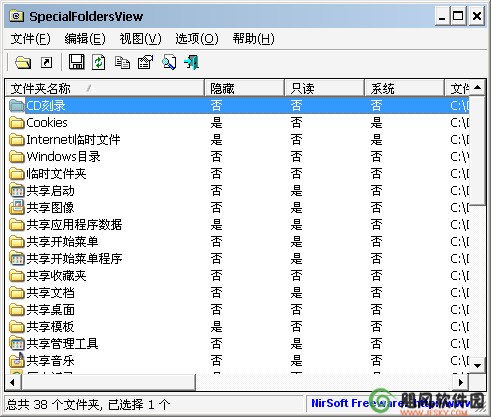The width and height of the screenshot is (491, 417).
Task: Click the 共享启动 folder icon
Action: 17,191
